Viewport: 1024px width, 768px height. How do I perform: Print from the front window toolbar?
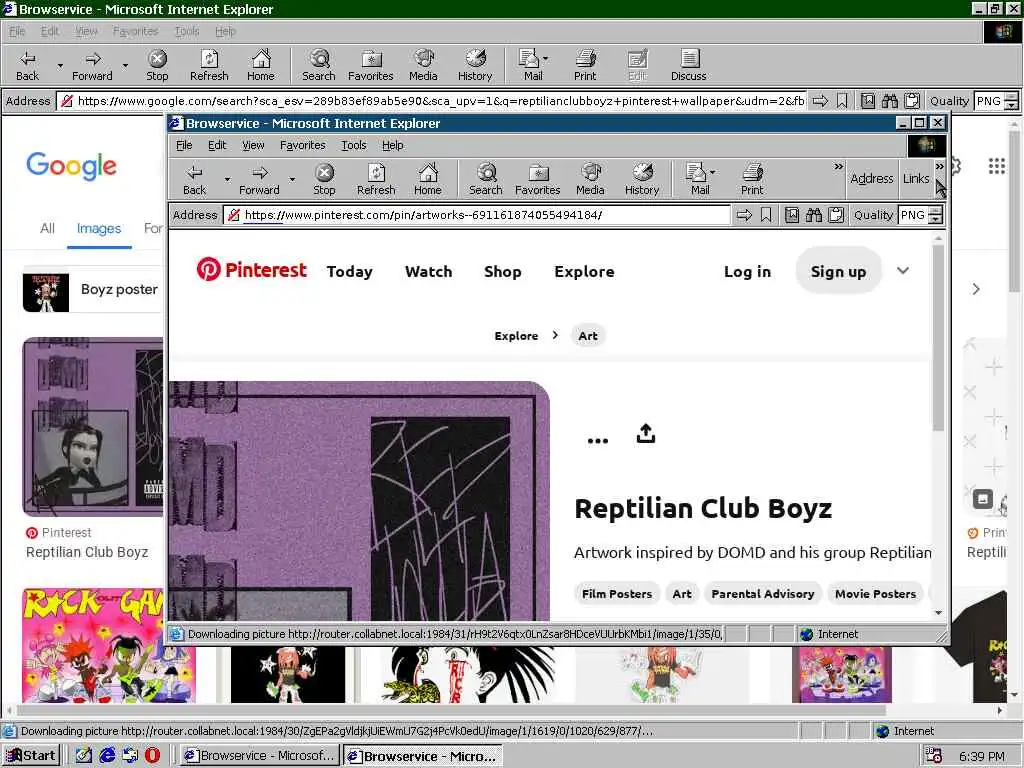pos(752,179)
